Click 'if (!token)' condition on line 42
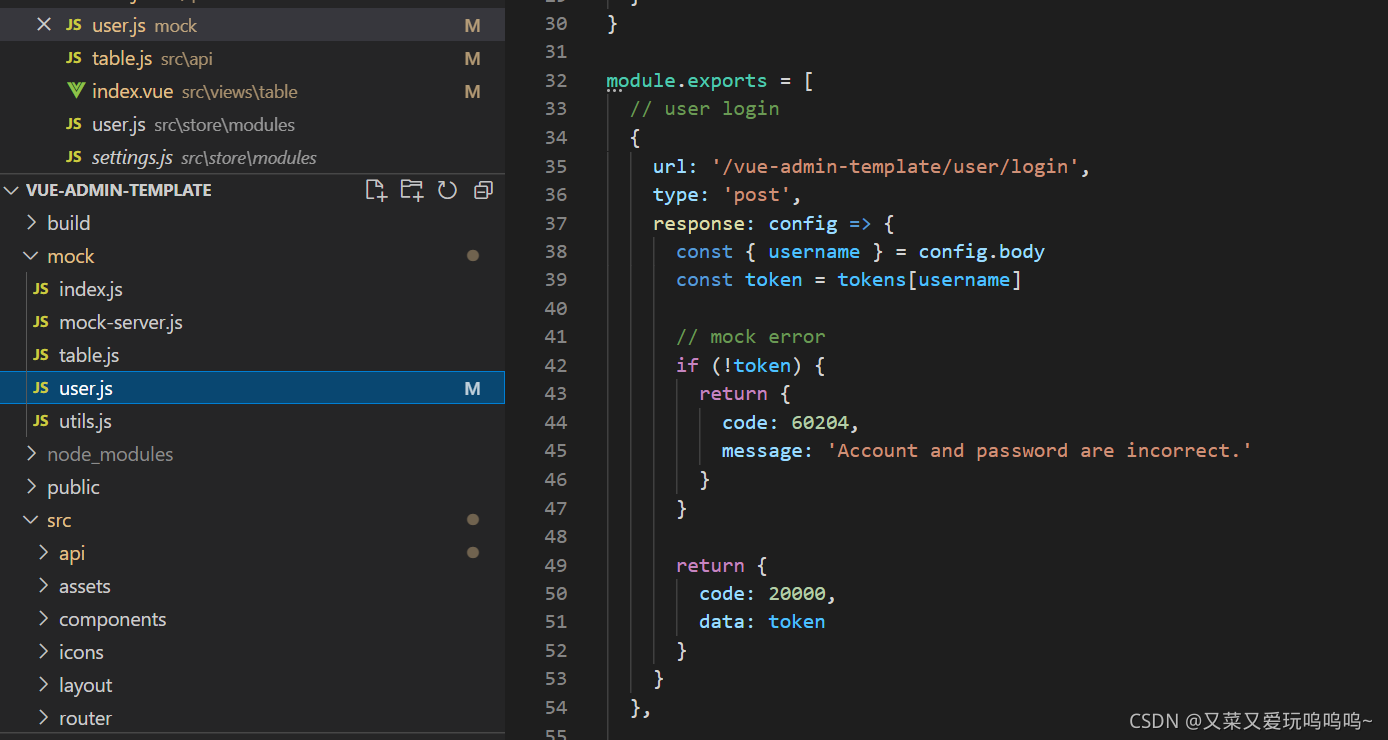 (x=739, y=365)
